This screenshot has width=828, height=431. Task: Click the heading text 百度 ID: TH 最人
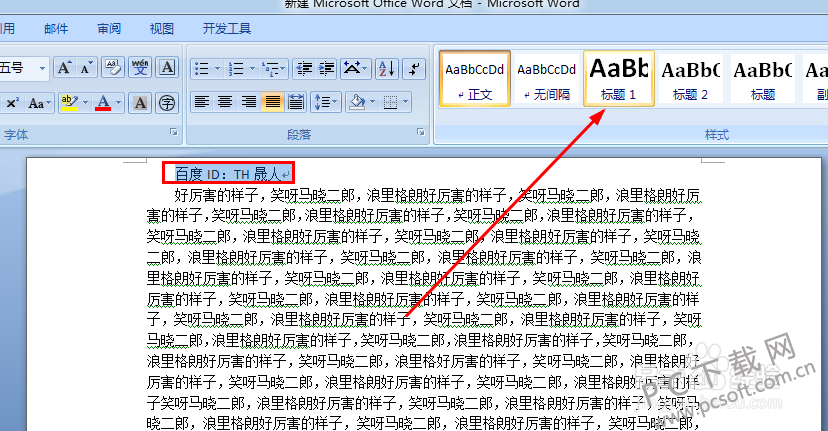[x=229, y=174]
